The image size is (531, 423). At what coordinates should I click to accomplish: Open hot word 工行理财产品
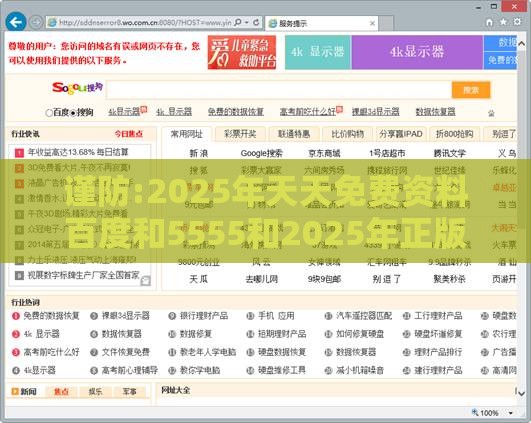click(438, 316)
